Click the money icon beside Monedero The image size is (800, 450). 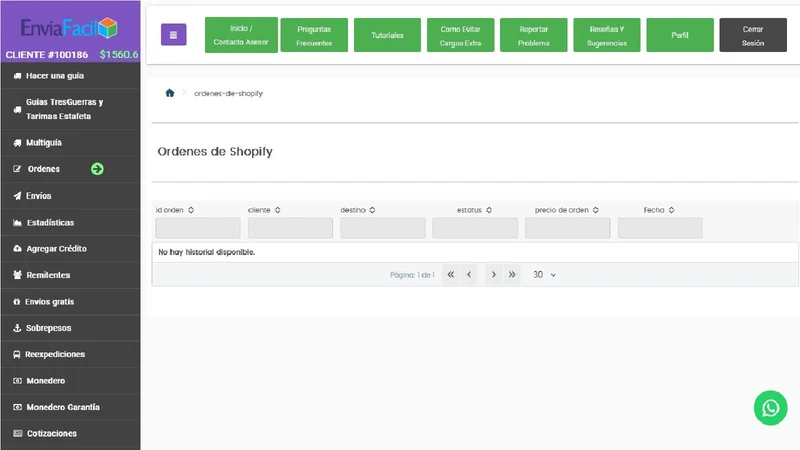[x=17, y=381]
